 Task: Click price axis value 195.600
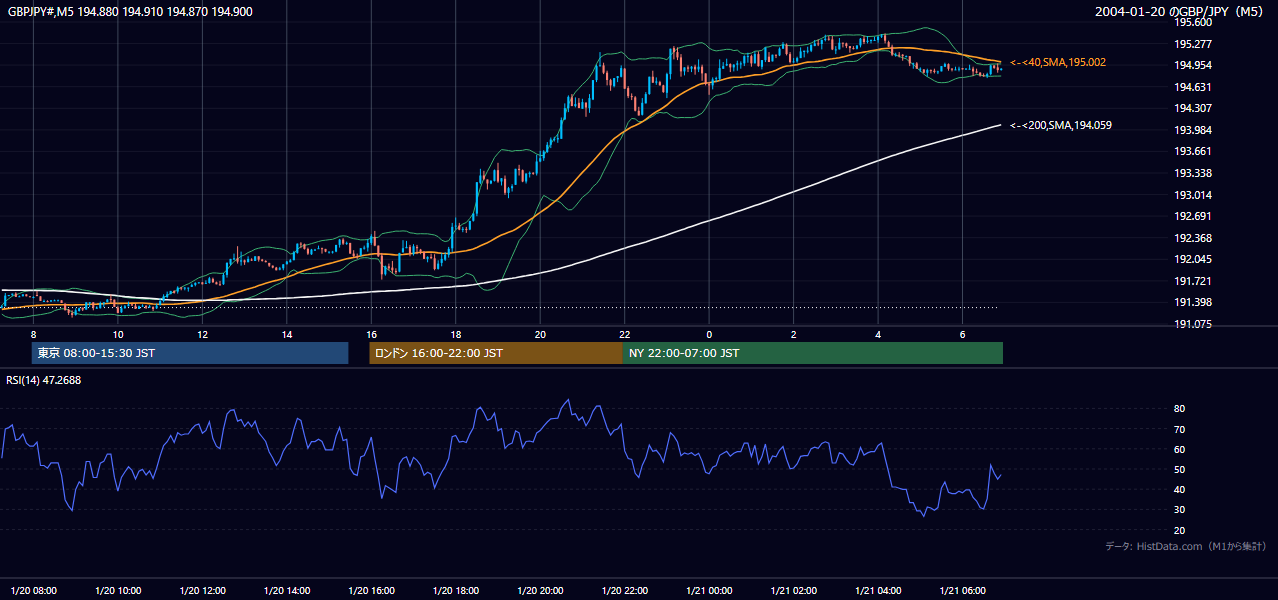1193,22
